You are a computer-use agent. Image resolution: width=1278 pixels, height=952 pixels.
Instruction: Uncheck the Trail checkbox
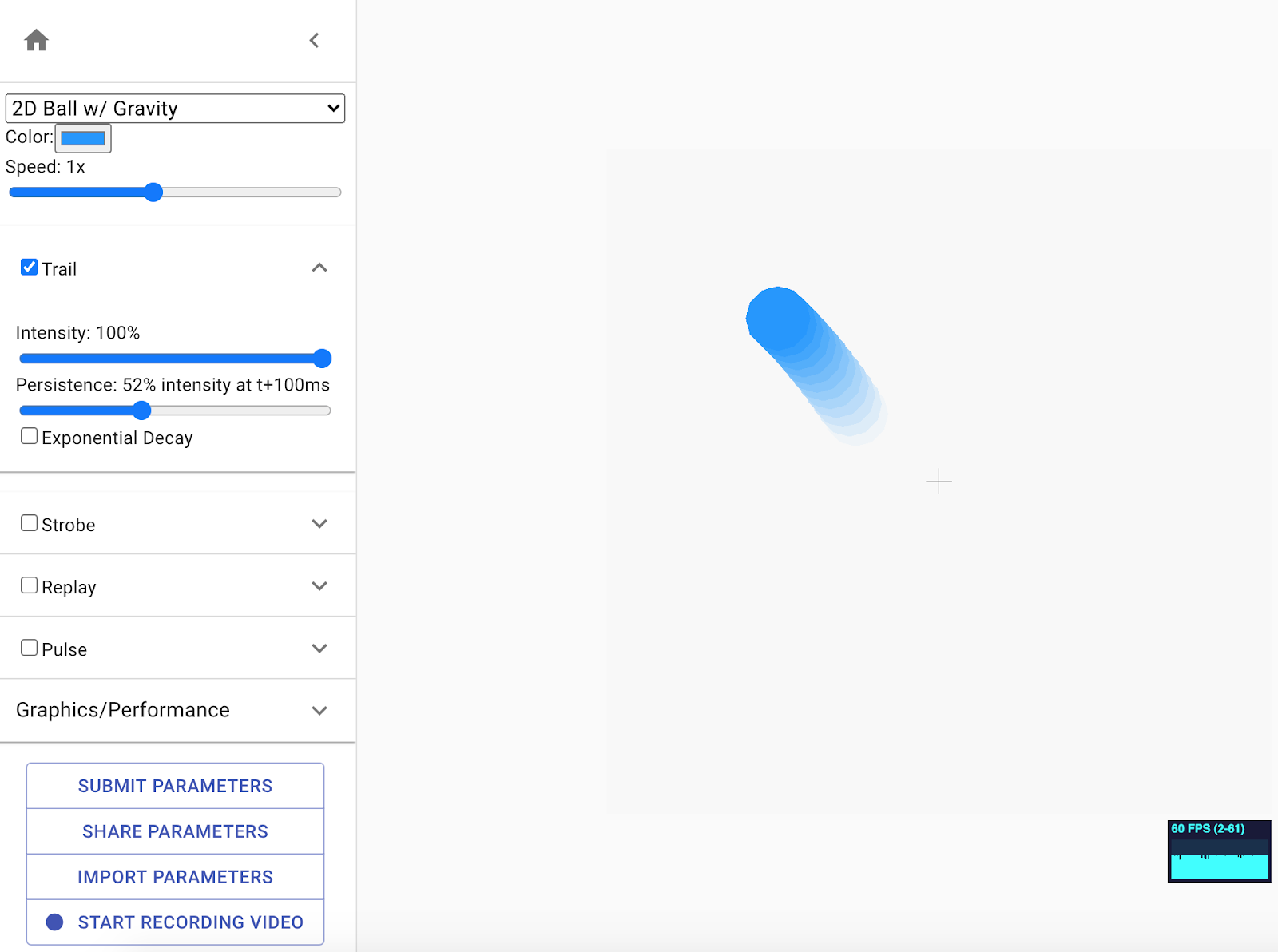pos(30,268)
